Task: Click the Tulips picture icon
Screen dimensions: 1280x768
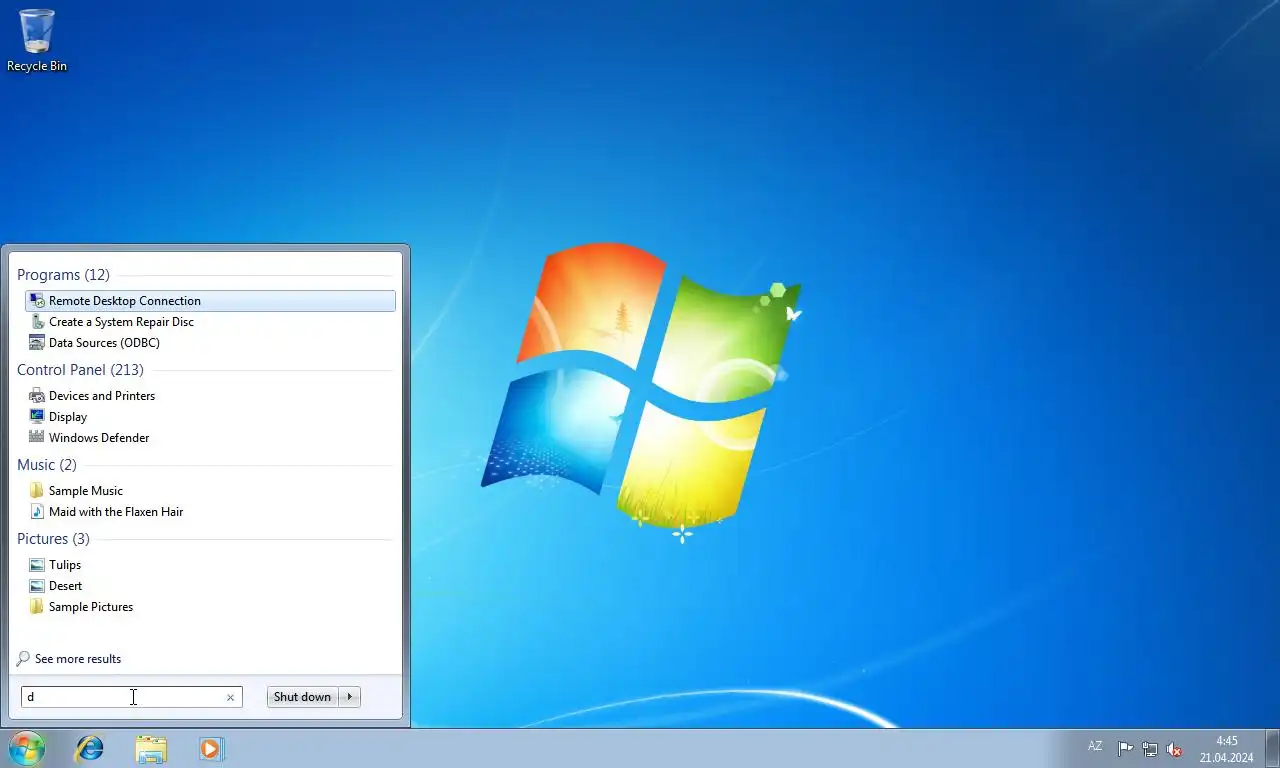Action: [37, 565]
